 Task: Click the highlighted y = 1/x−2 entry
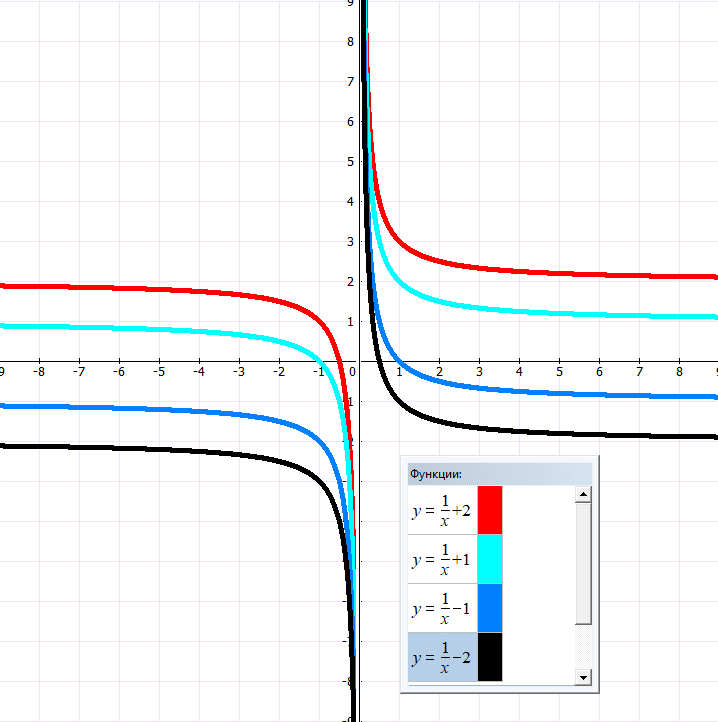click(x=441, y=657)
